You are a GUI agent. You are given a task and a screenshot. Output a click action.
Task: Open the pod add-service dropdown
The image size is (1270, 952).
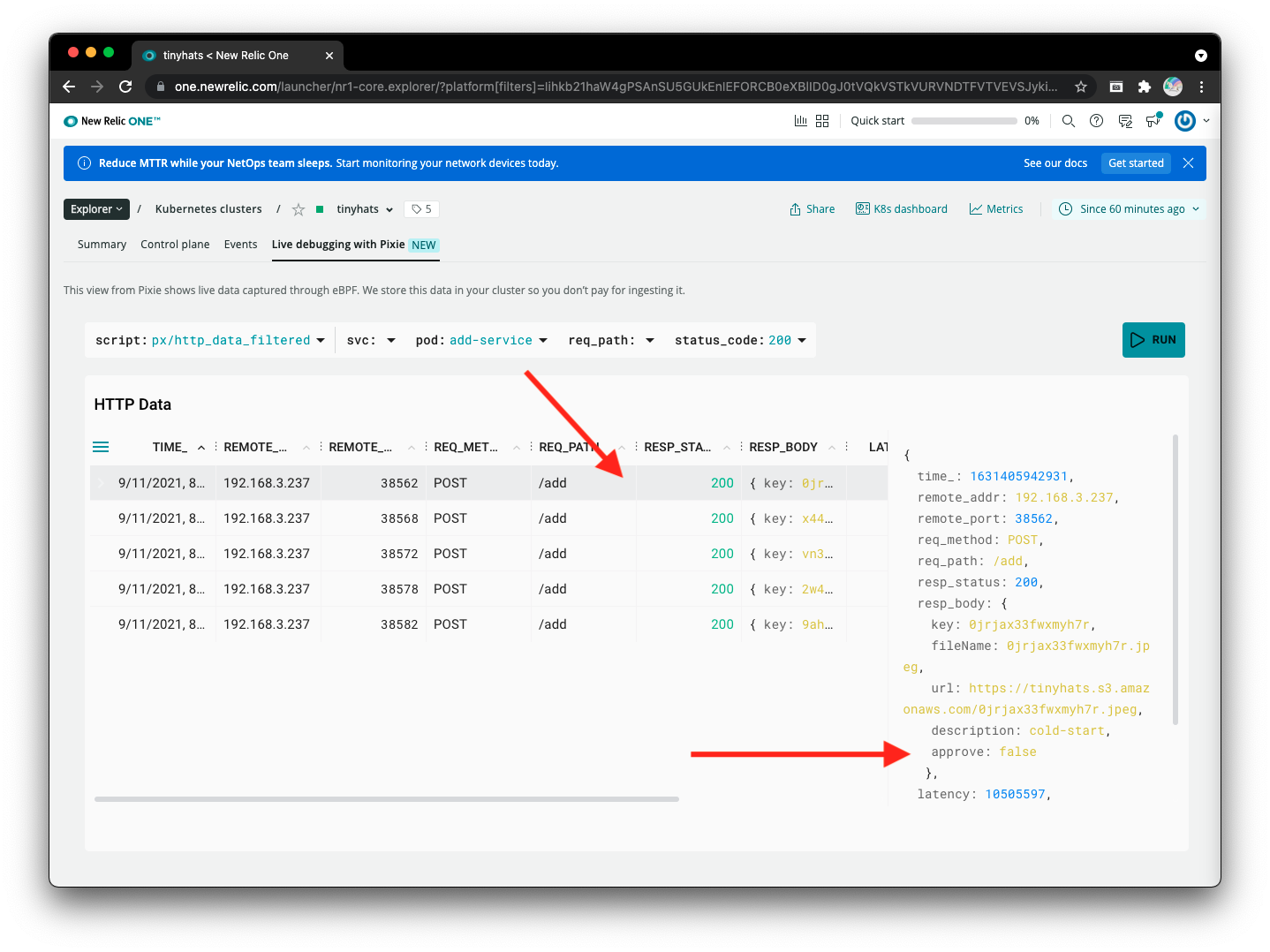pyautogui.click(x=542, y=341)
